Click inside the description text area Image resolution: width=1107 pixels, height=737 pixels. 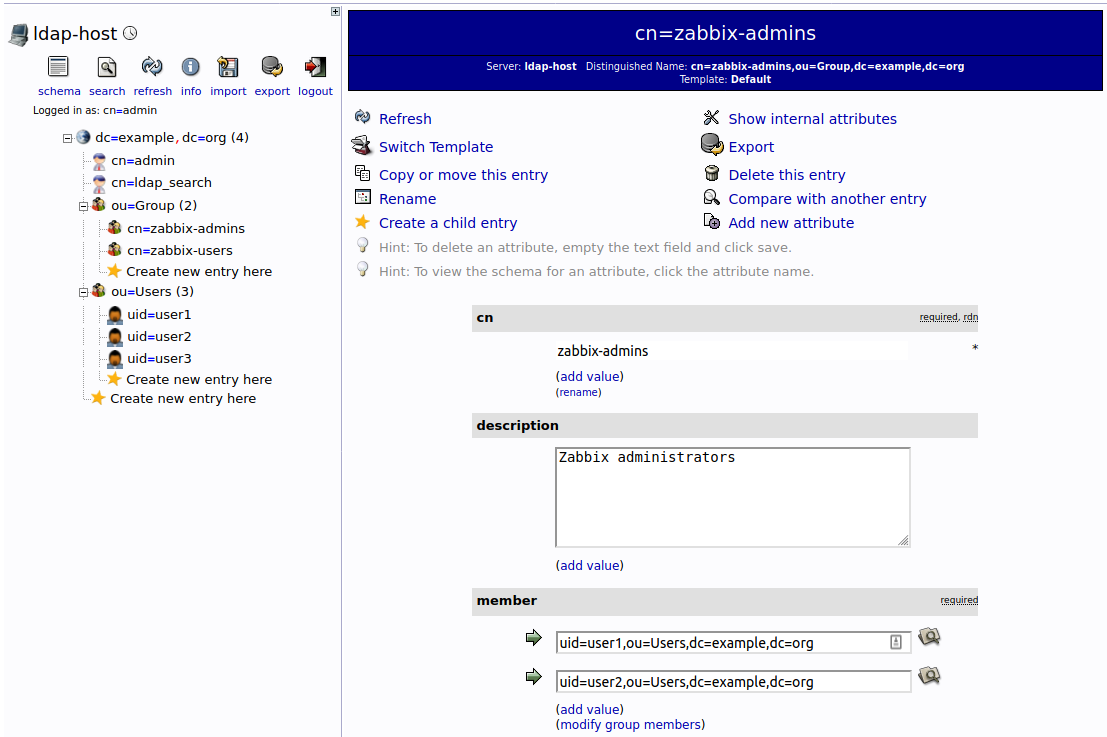point(732,497)
